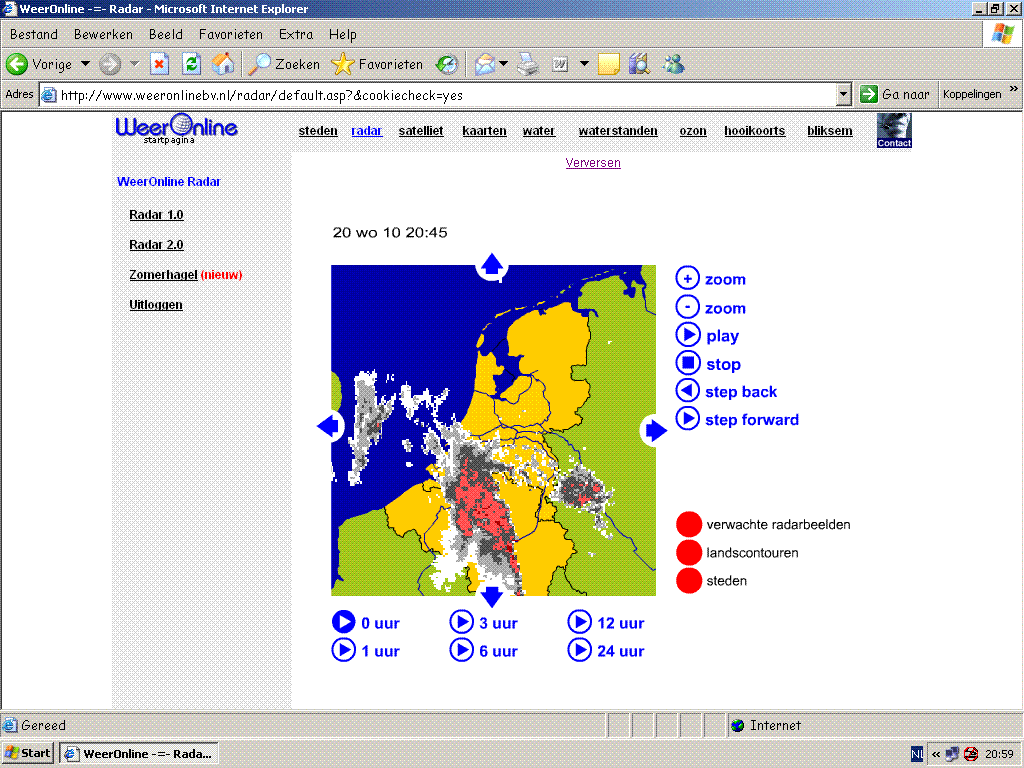Screen dimensions: 1024x768
Task: Open the Favorieten menu
Action: (x=231, y=34)
